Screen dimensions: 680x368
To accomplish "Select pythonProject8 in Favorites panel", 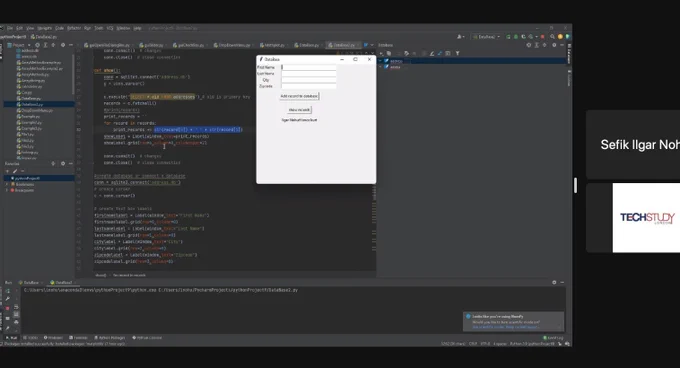I will [x=39, y=178].
